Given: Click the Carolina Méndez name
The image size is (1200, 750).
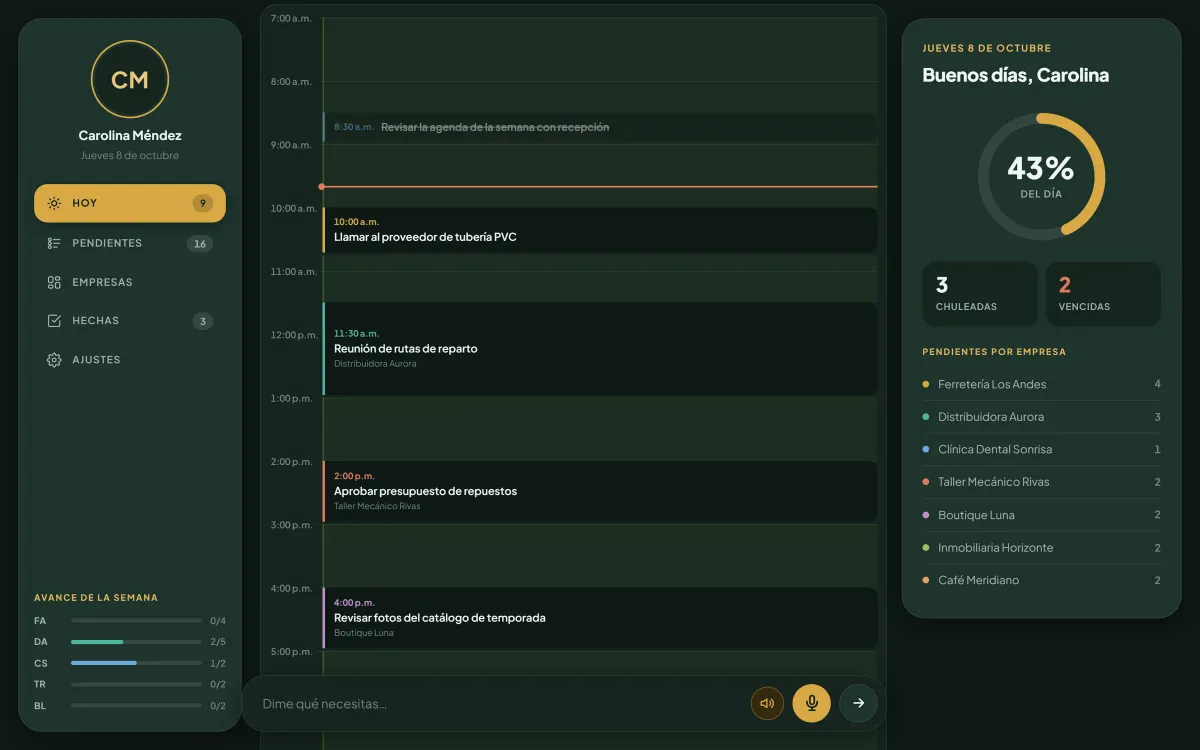Looking at the screenshot, I should click(x=130, y=135).
